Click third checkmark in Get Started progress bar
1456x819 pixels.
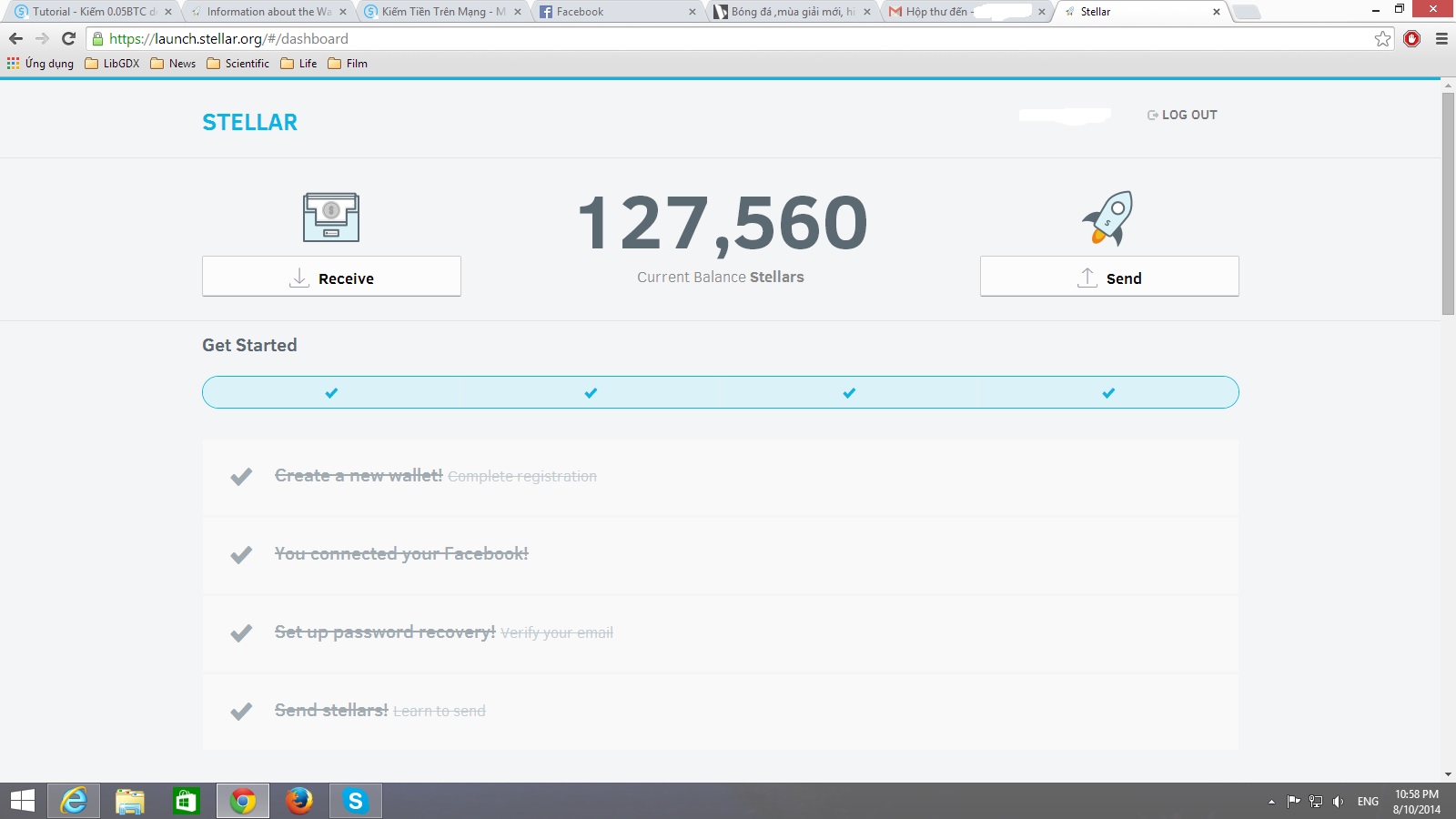point(849,393)
